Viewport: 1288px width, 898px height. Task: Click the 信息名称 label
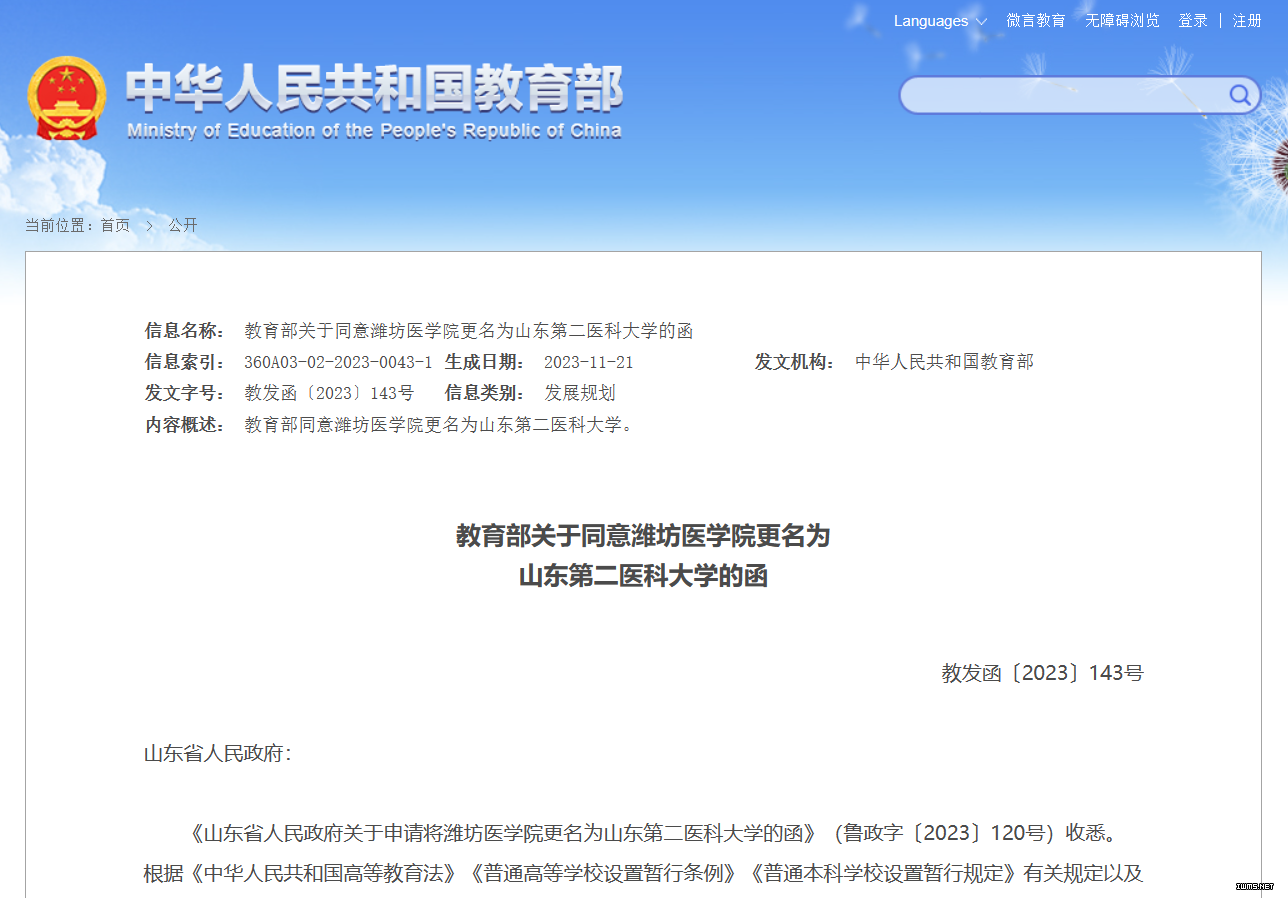click(x=185, y=331)
